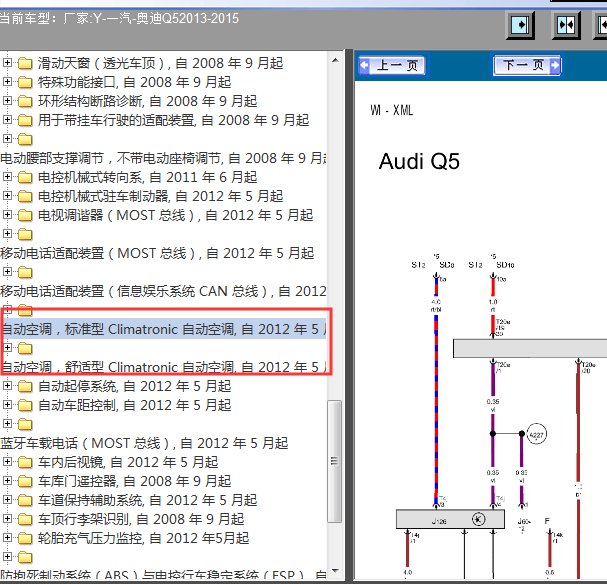The image size is (607, 584).
Task: Click the J126 component box in diagram
Action: pyautogui.click(x=450, y=519)
